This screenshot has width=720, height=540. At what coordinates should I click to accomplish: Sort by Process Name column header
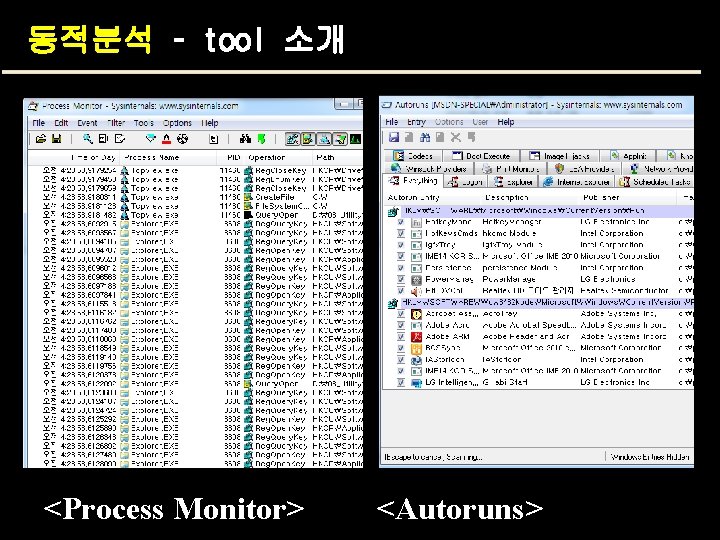pos(168,158)
